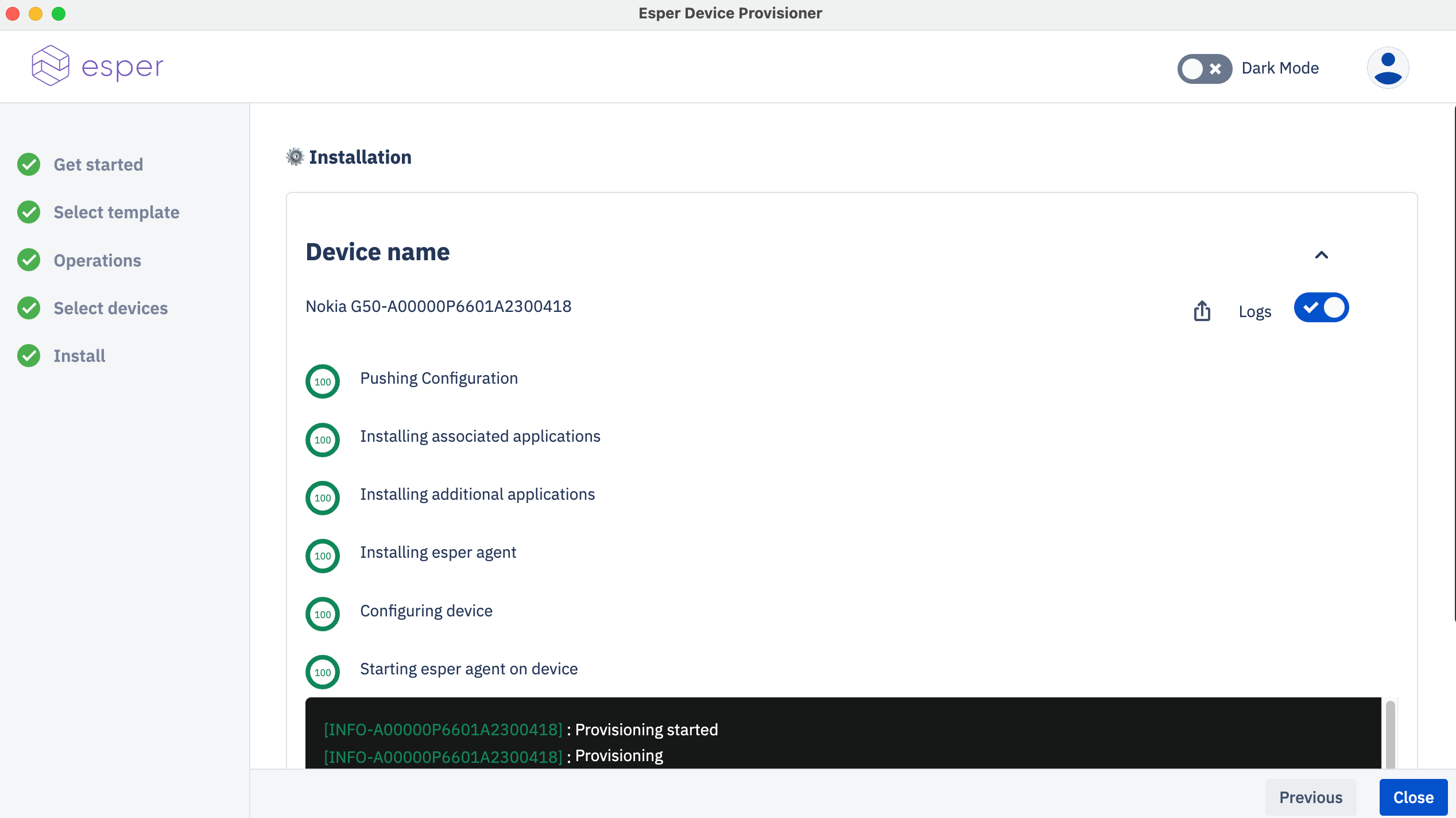Click Installing associated applications text

coord(480,436)
